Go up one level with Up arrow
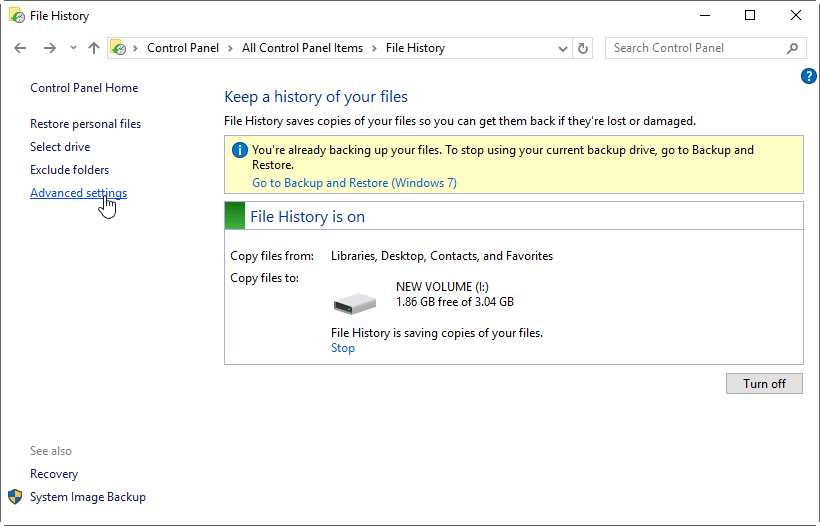 pyautogui.click(x=94, y=48)
